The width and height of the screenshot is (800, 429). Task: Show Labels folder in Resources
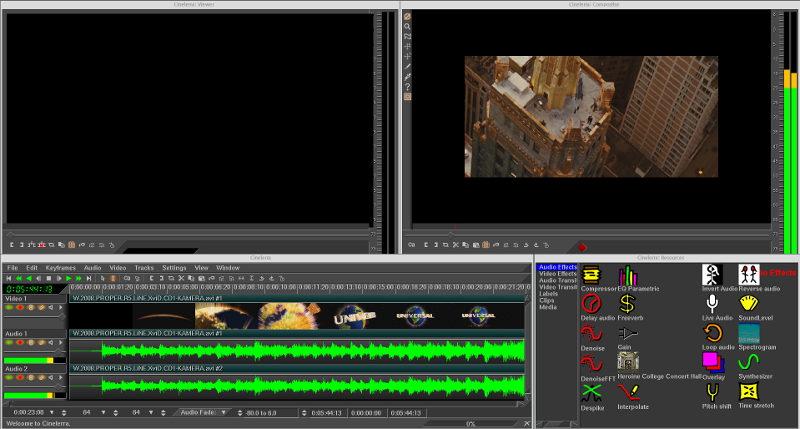tap(548, 294)
